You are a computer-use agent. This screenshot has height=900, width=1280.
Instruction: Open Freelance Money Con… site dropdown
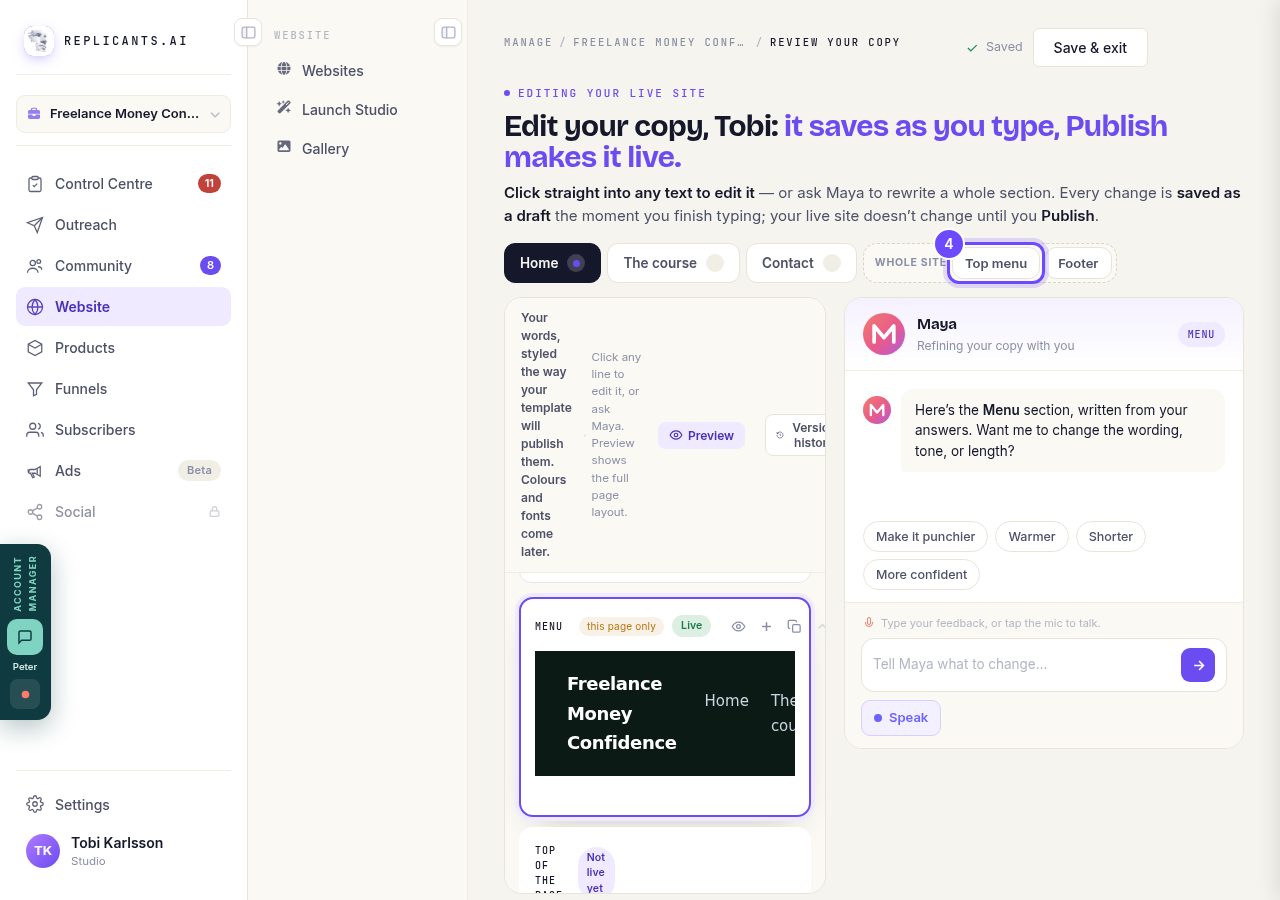[123, 114]
